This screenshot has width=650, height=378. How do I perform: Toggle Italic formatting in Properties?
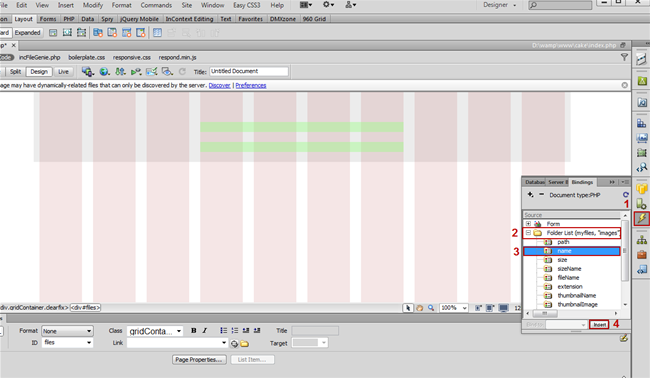[205, 330]
